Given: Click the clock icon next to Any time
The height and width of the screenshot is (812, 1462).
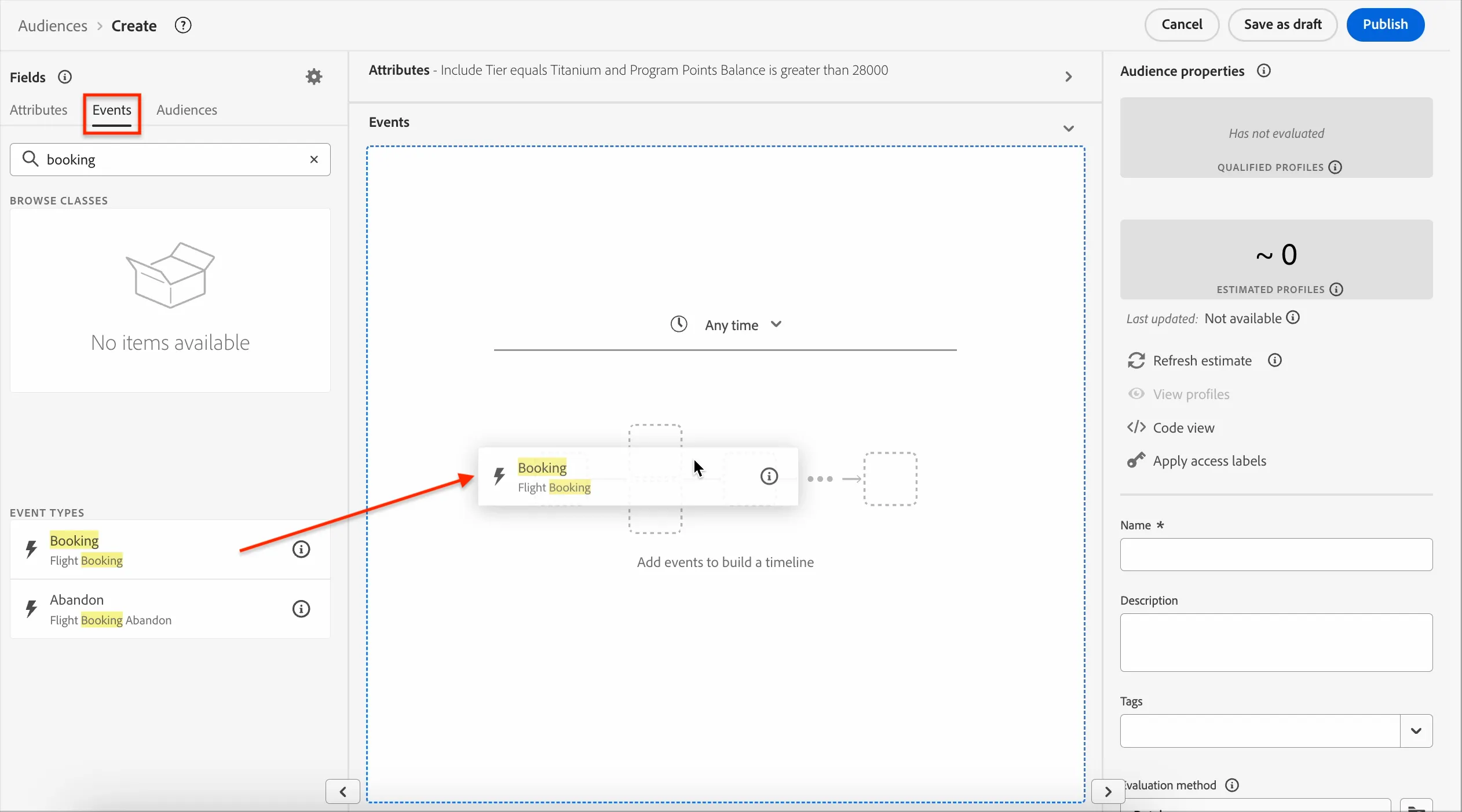Looking at the screenshot, I should click(x=679, y=324).
